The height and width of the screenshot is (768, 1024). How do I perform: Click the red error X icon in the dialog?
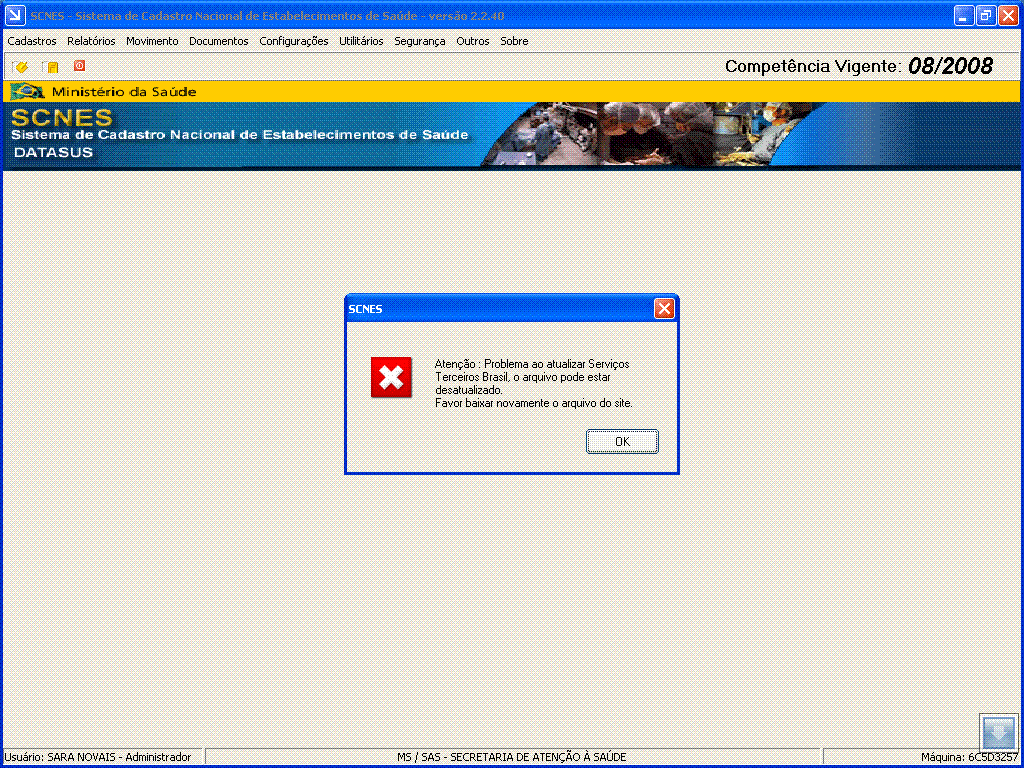pyautogui.click(x=390, y=378)
